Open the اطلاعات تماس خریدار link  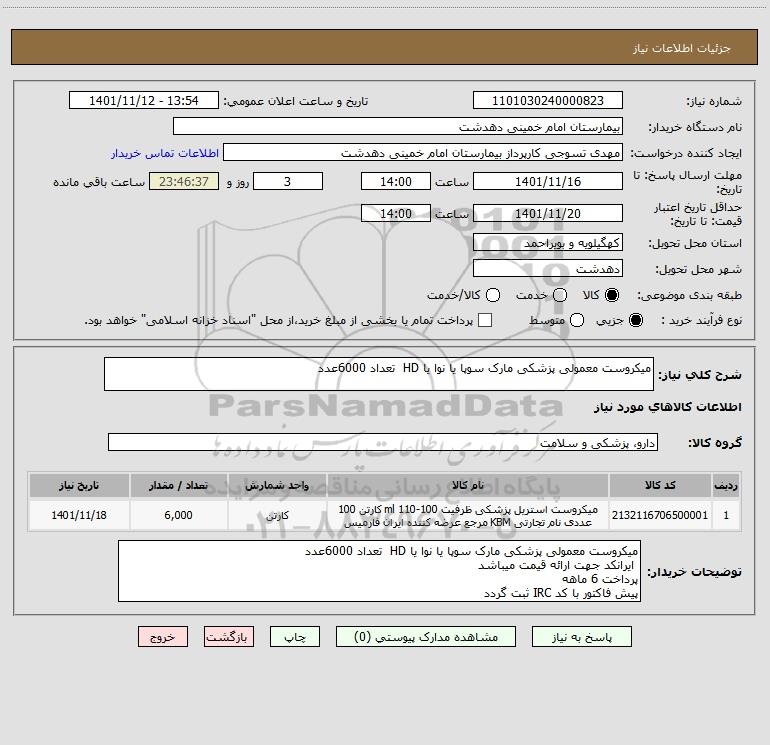click(165, 153)
